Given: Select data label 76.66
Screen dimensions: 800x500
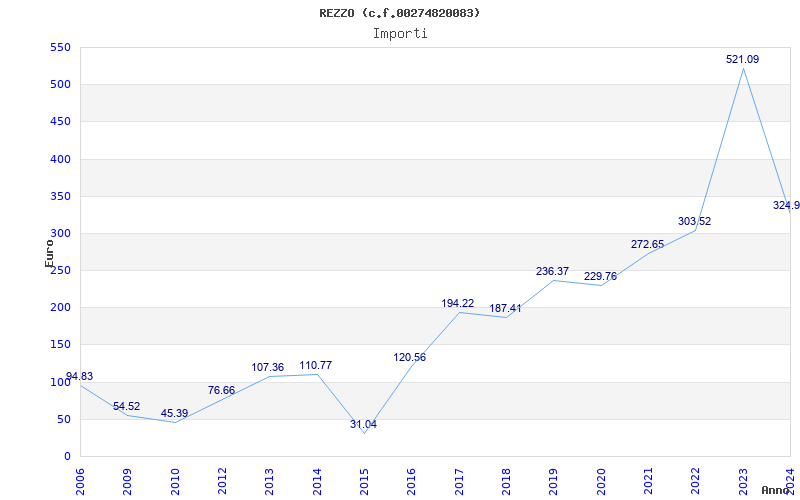Looking at the screenshot, I should pyautogui.click(x=221, y=390).
